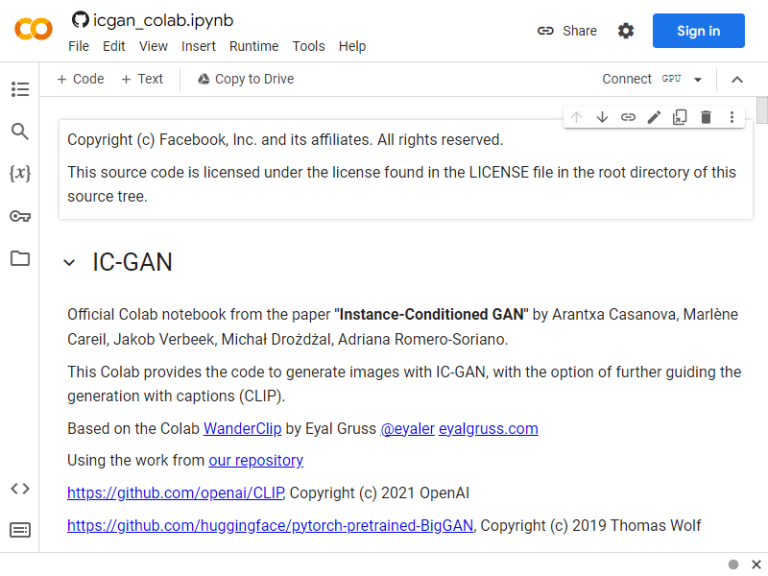
Task: Open the Insert menu
Action: pos(198,46)
